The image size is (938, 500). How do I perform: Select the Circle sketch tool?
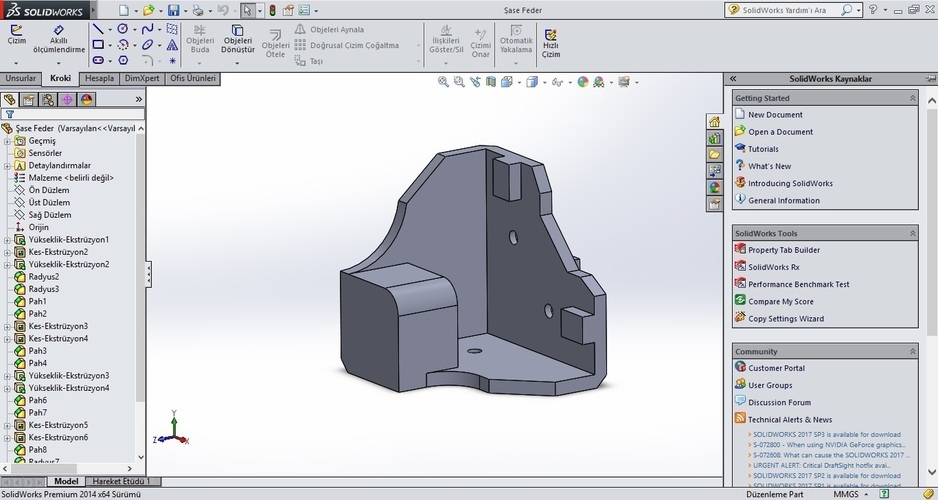[123, 29]
